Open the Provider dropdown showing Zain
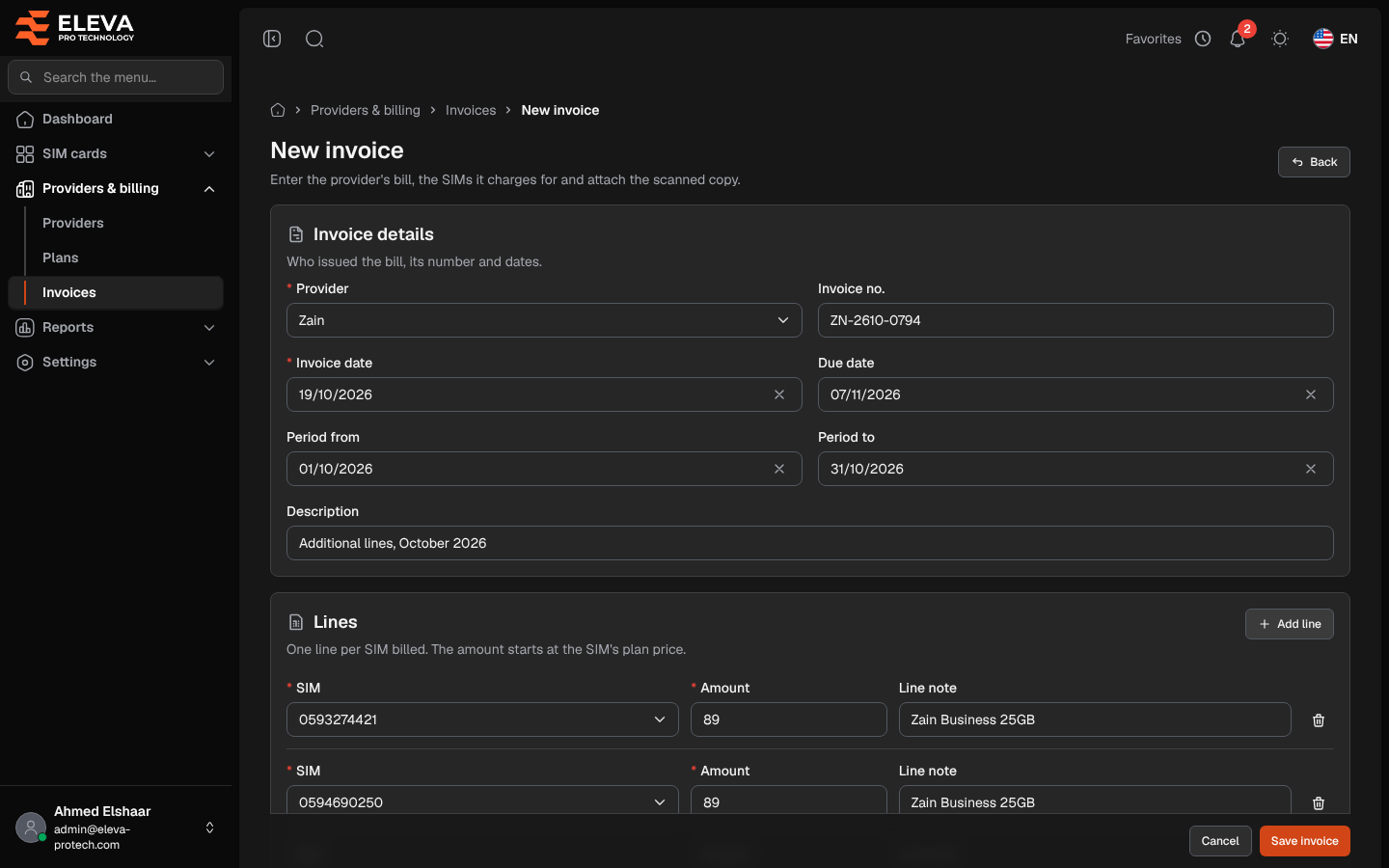 pyautogui.click(x=544, y=320)
